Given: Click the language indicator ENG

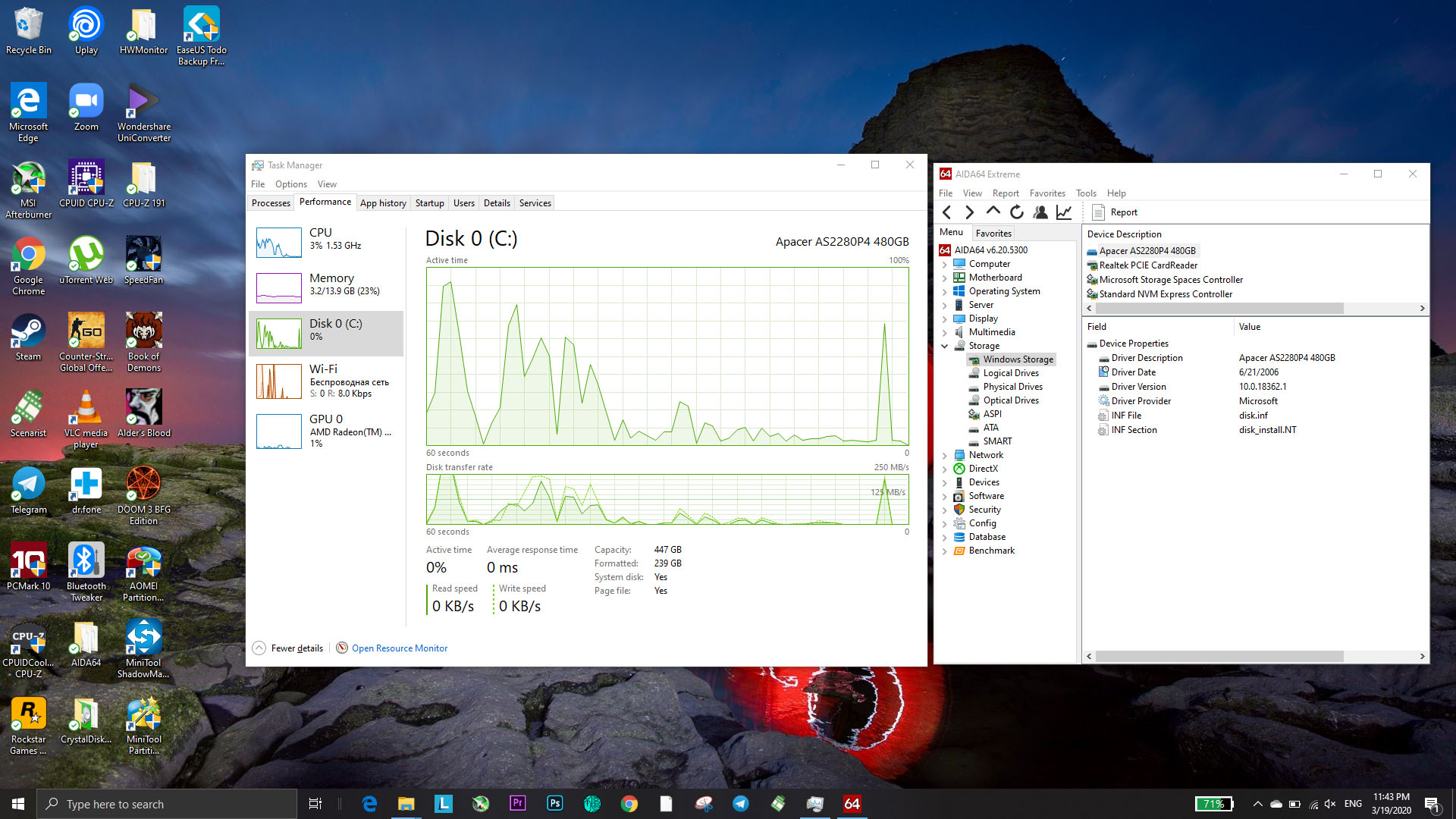Looking at the screenshot, I should [1353, 804].
